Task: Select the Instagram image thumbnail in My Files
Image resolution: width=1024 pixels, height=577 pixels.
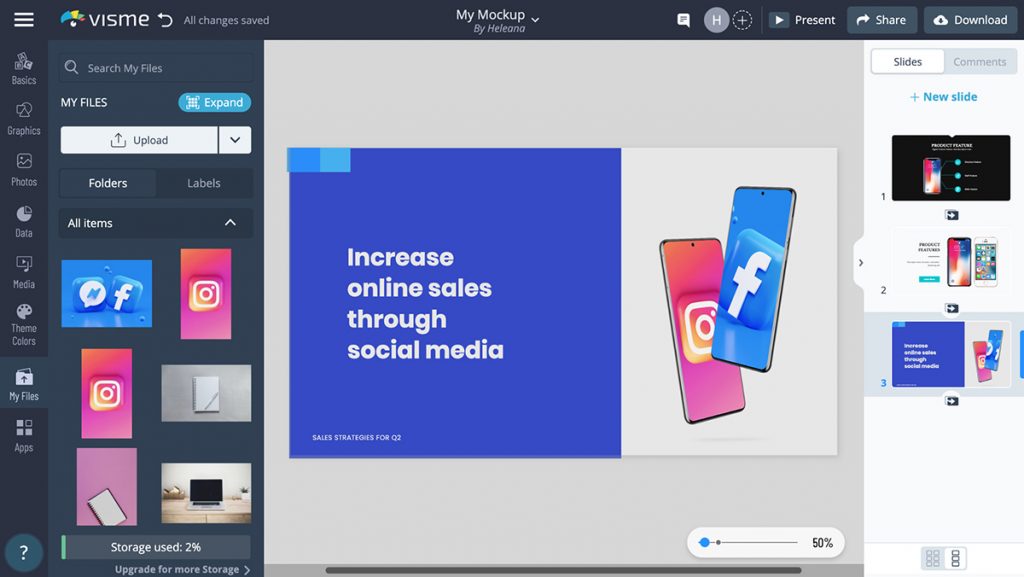Action: (205, 293)
